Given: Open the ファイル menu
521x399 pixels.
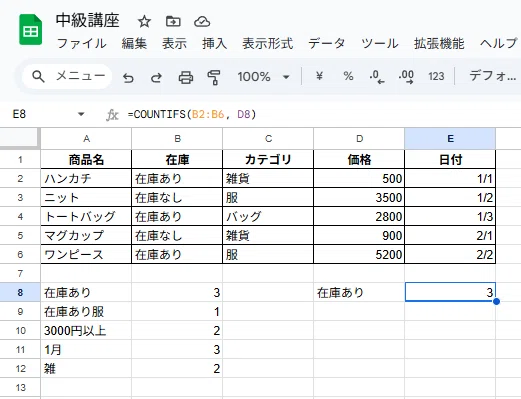Looking at the screenshot, I should pyautogui.click(x=81, y=44).
